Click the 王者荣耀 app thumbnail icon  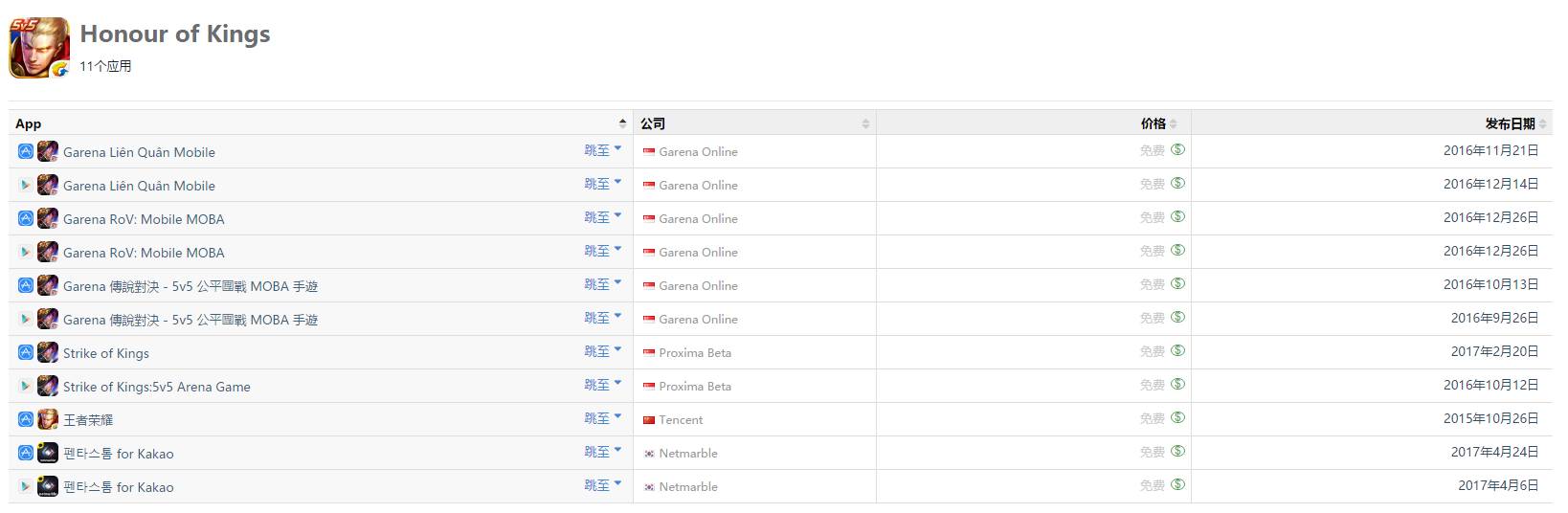coord(48,419)
